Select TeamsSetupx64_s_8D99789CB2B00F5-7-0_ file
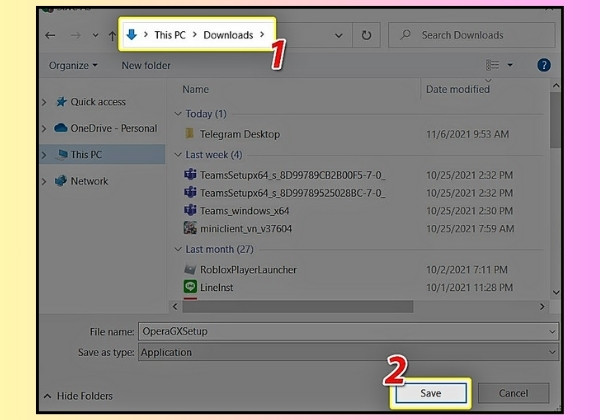Image resolution: width=600 pixels, height=420 pixels. click(292, 175)
